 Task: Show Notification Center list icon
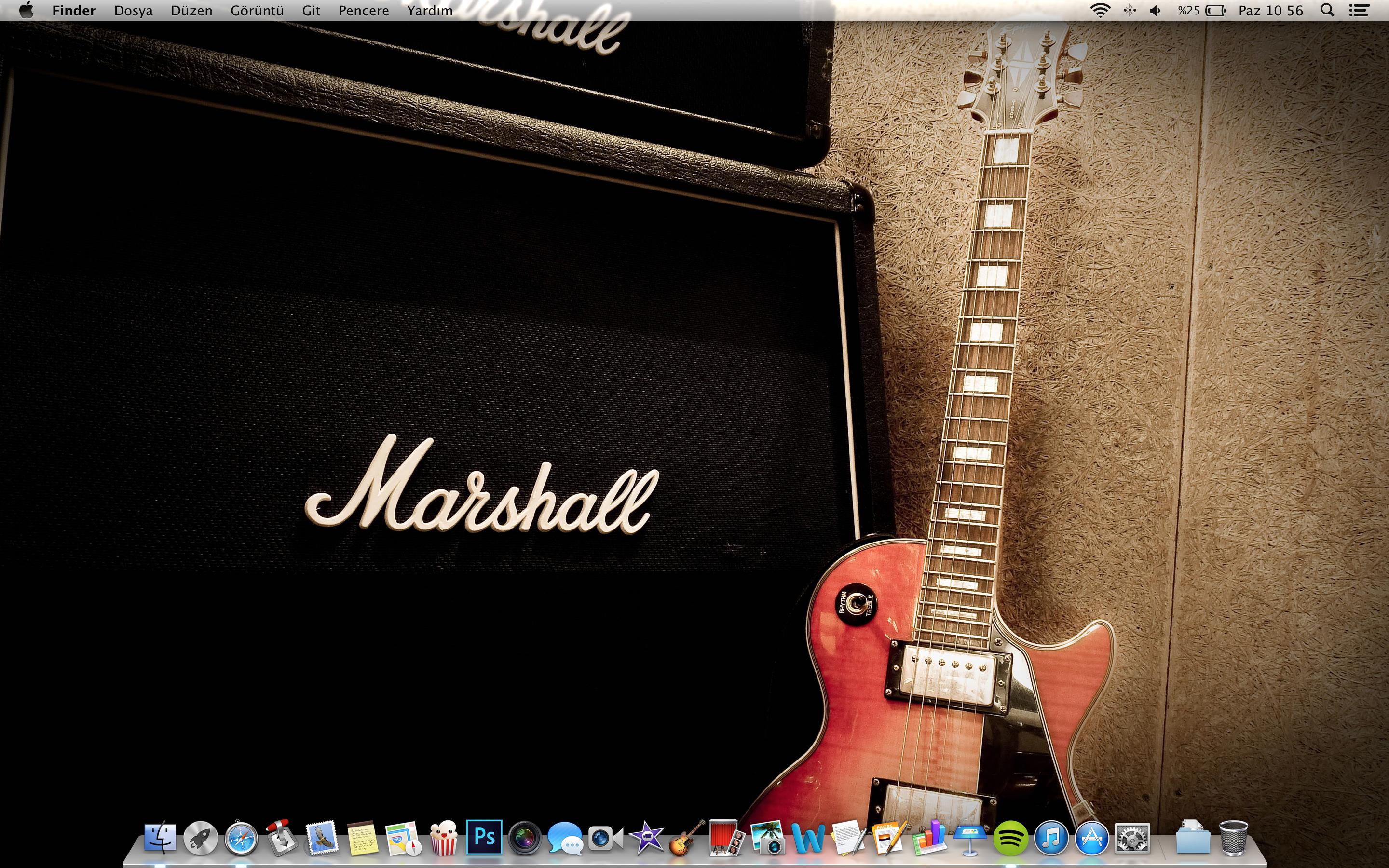[1359, 10]
